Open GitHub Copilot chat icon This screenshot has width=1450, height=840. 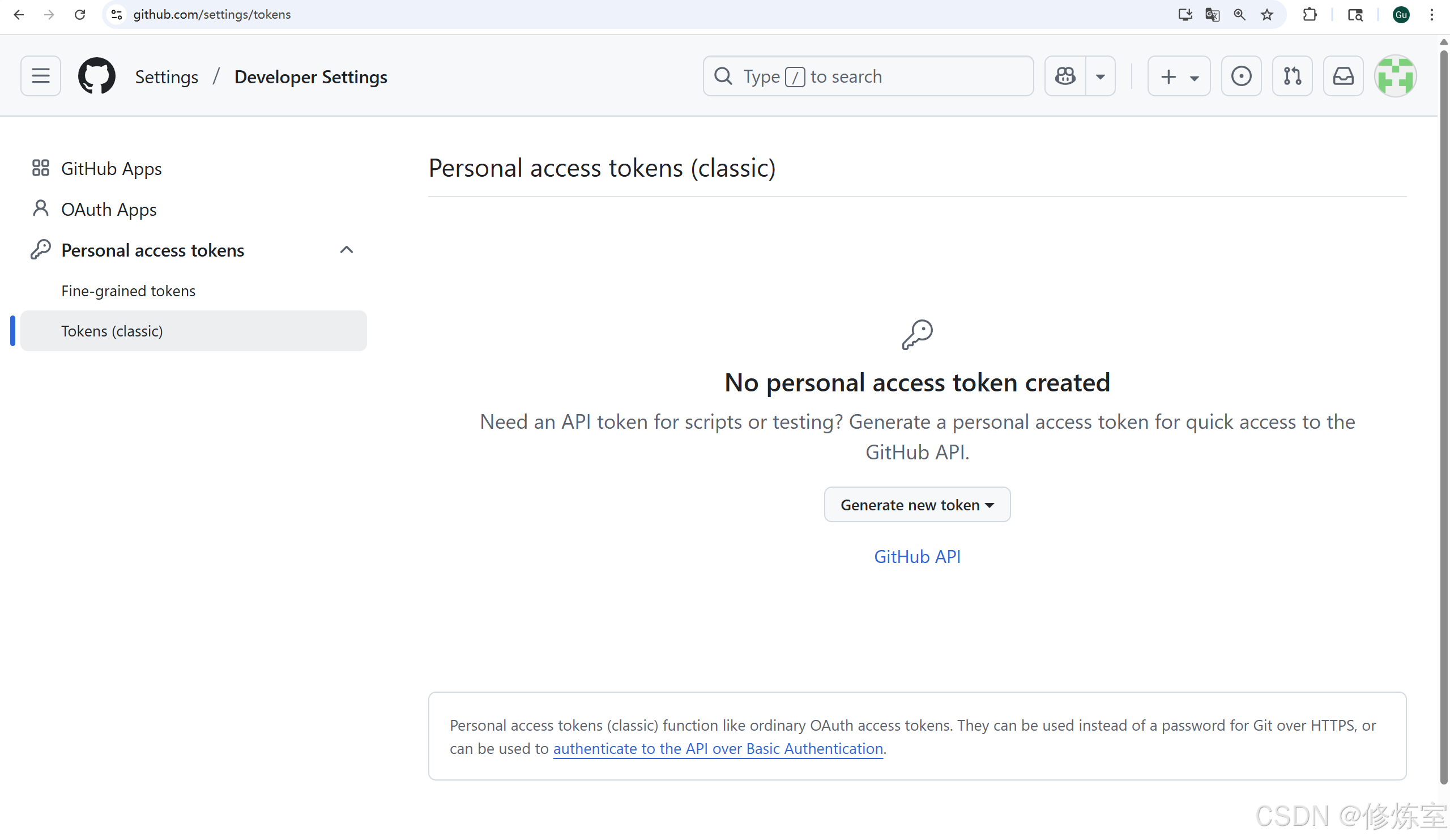[x=1065, y=76]
